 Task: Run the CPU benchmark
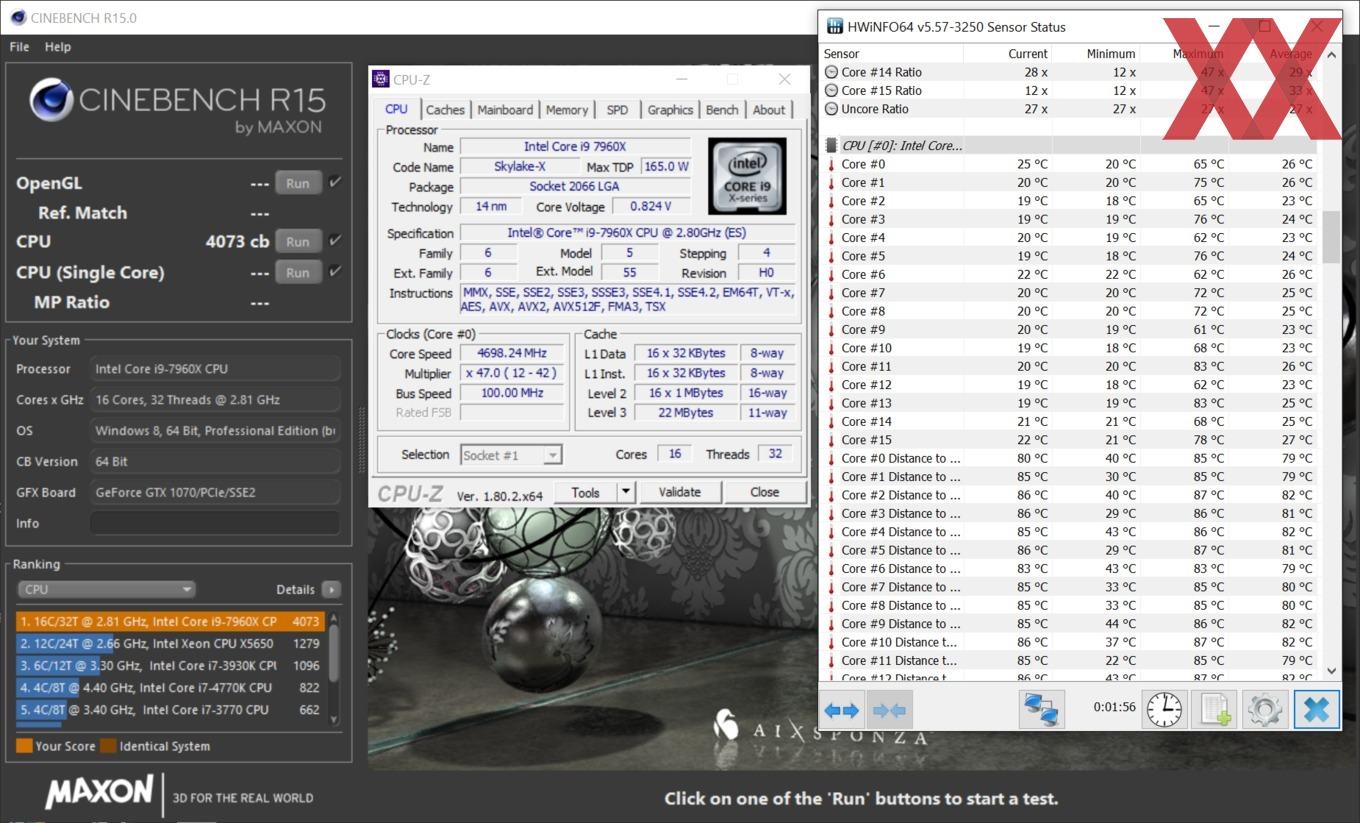point(298,241)
